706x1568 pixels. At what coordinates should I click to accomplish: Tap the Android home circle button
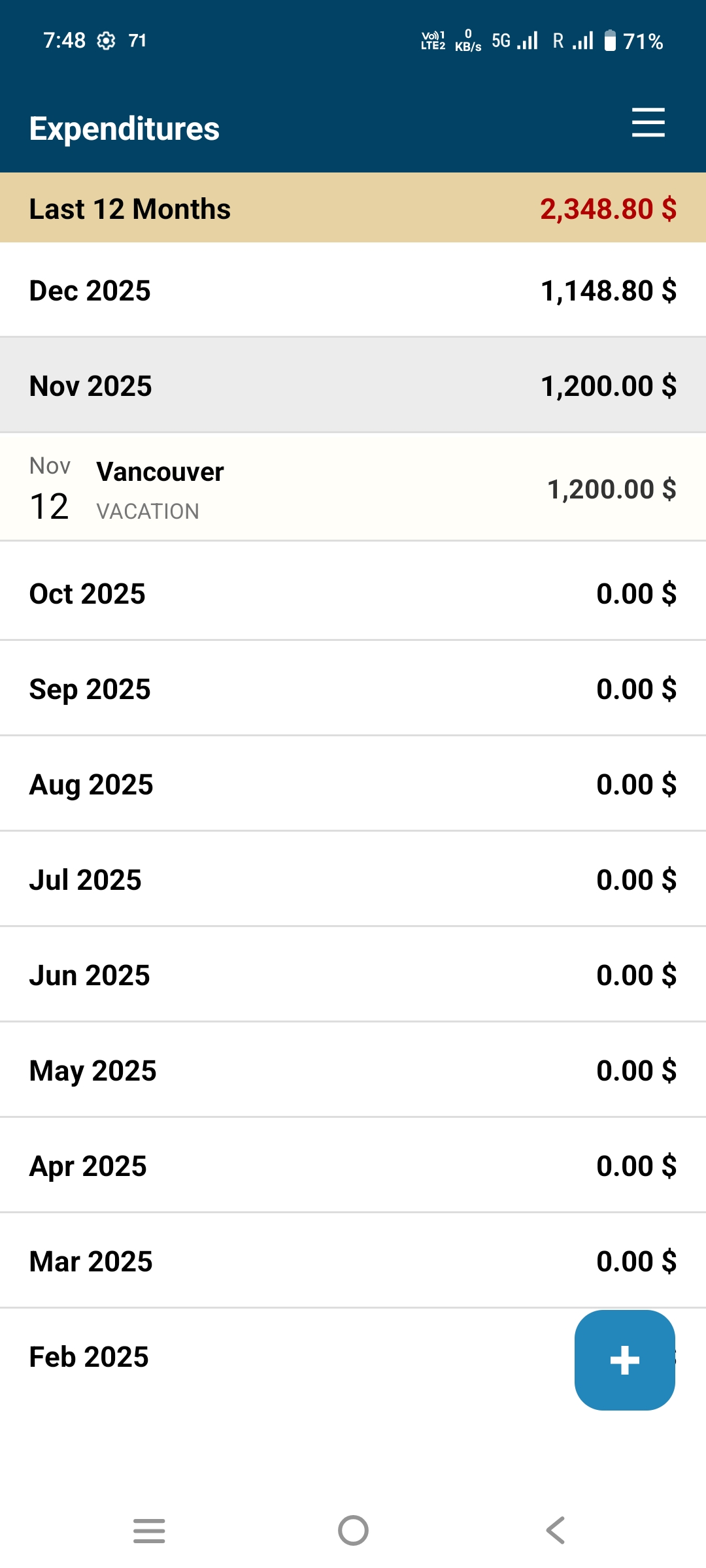coord(353,1530)
